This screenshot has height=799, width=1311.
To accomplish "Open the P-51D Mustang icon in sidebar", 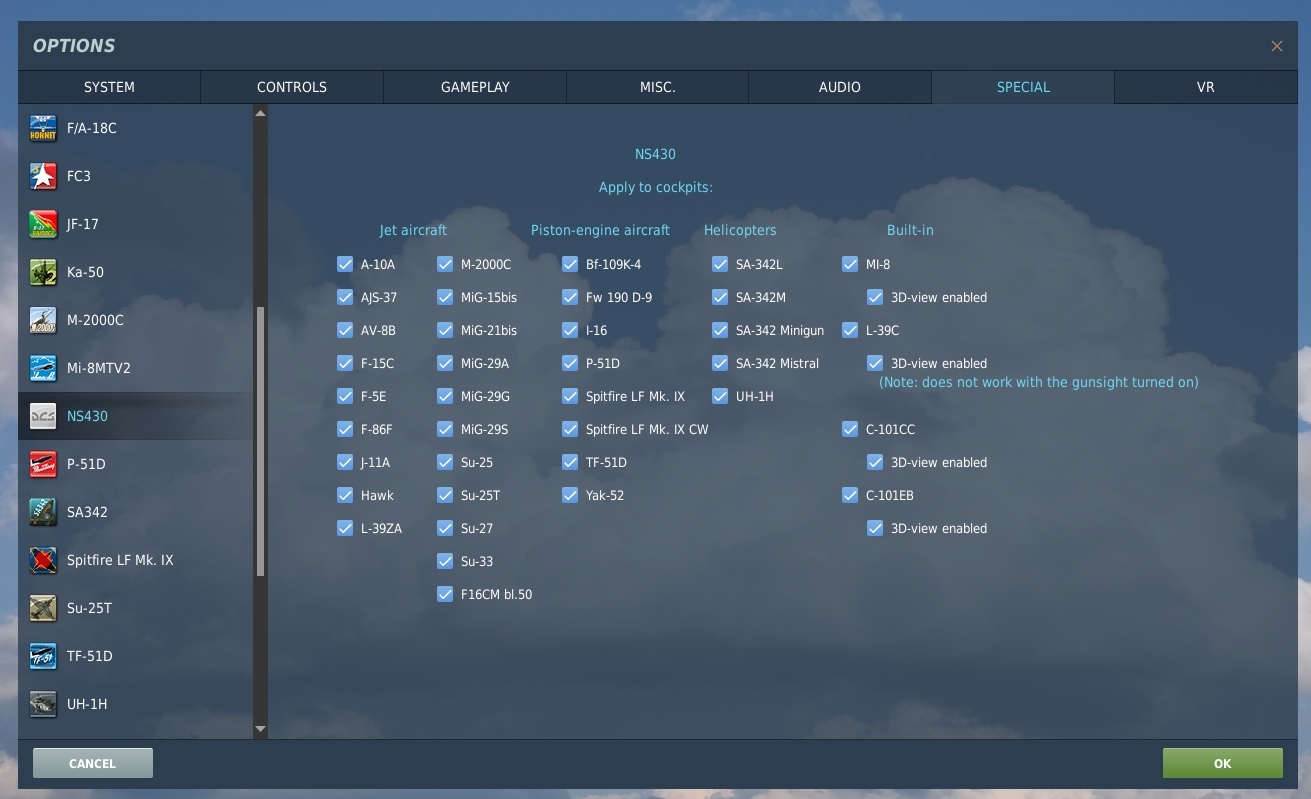I will [43, 464].
